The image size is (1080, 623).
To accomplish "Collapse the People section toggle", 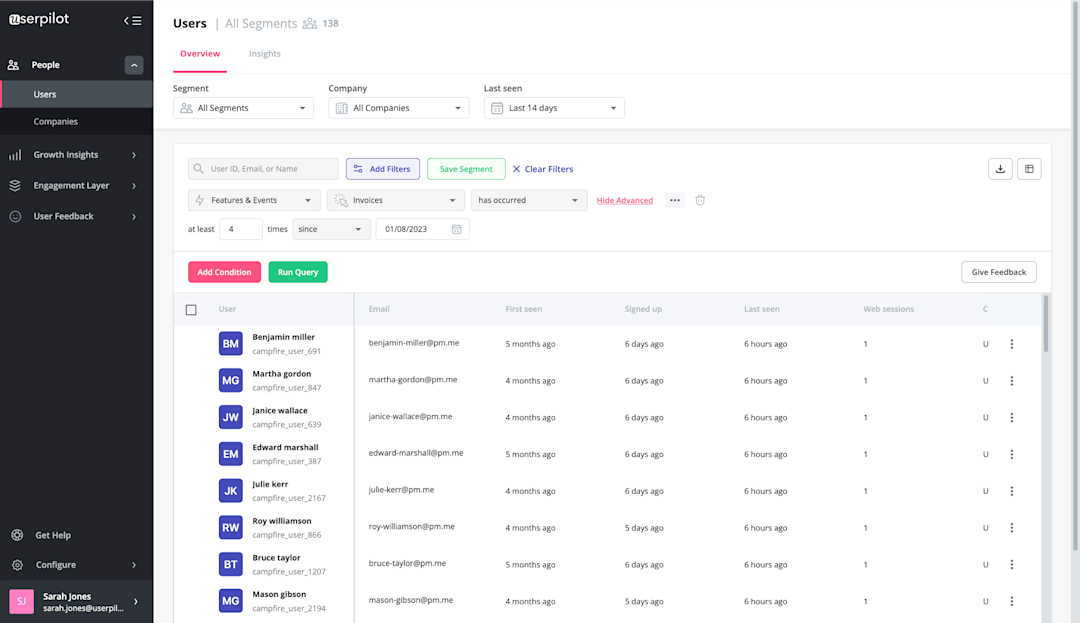I will (x=134, y=65).
